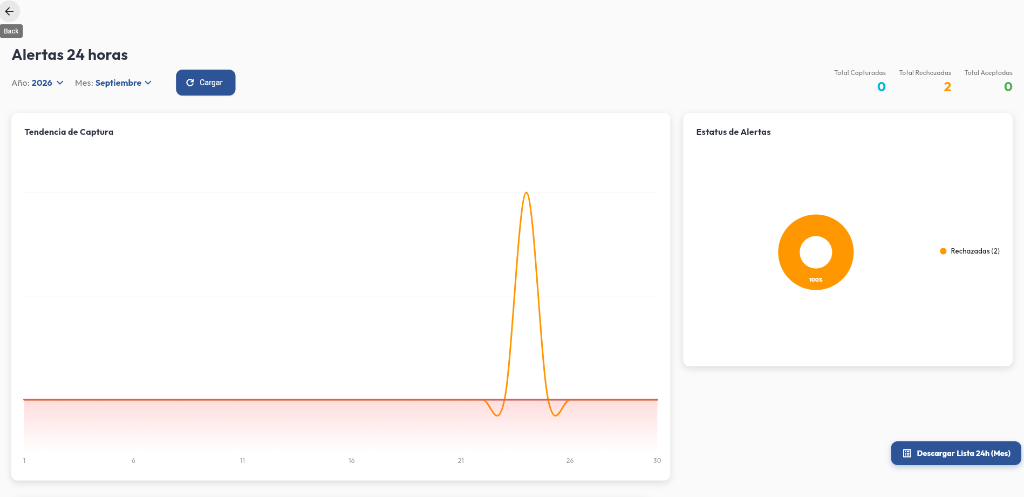
Task: Click the Cargar button
Action: pos(205,83)
